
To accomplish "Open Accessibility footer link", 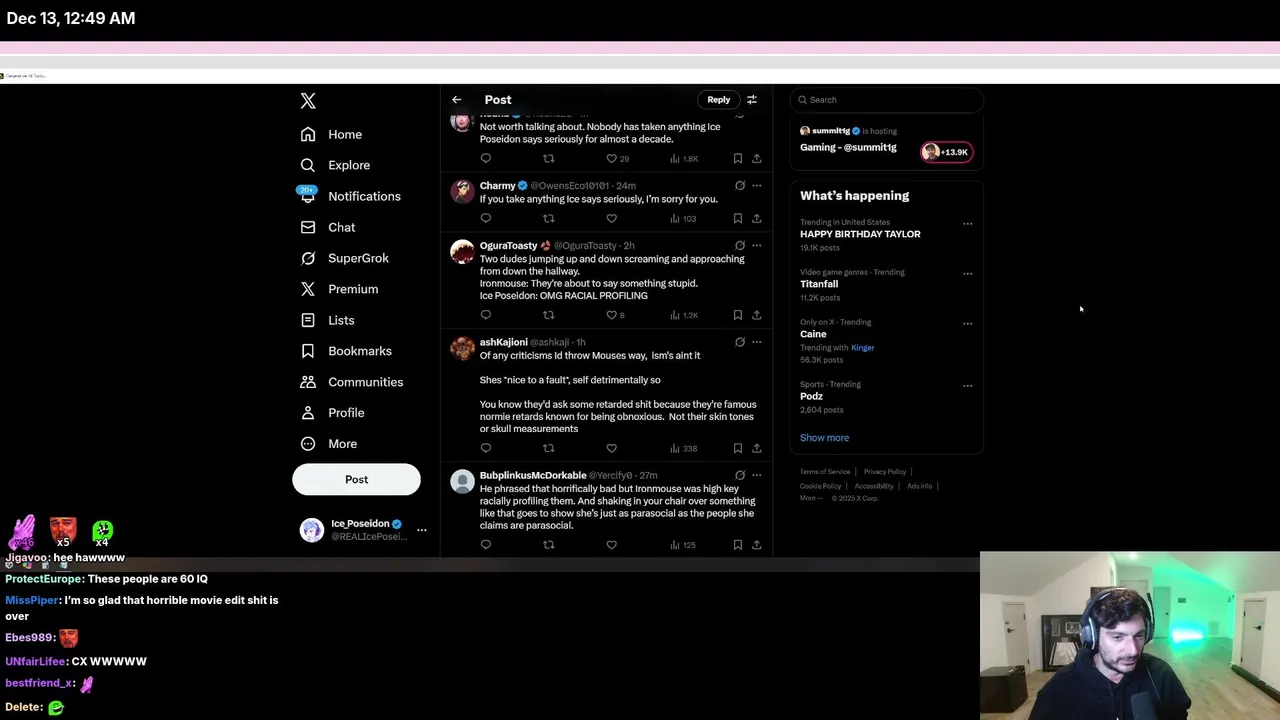I will (x=874, y=486).
